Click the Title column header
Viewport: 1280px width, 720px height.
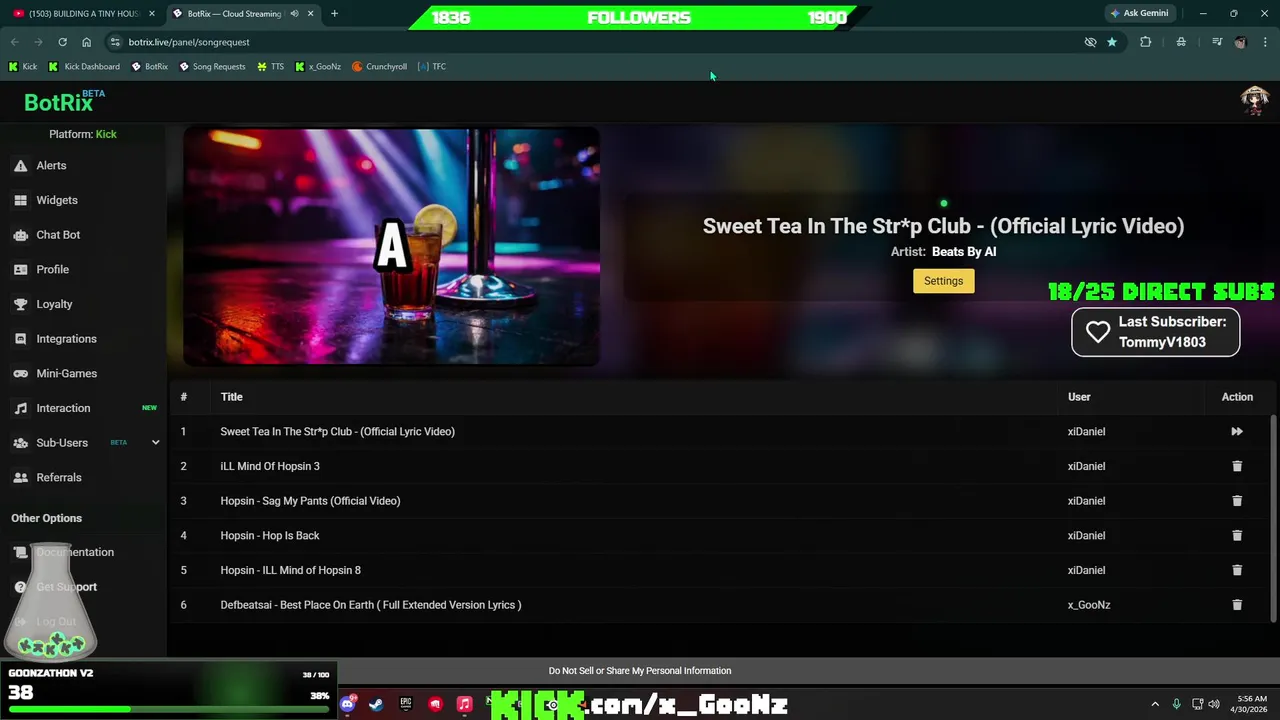(x=231, y=397)
